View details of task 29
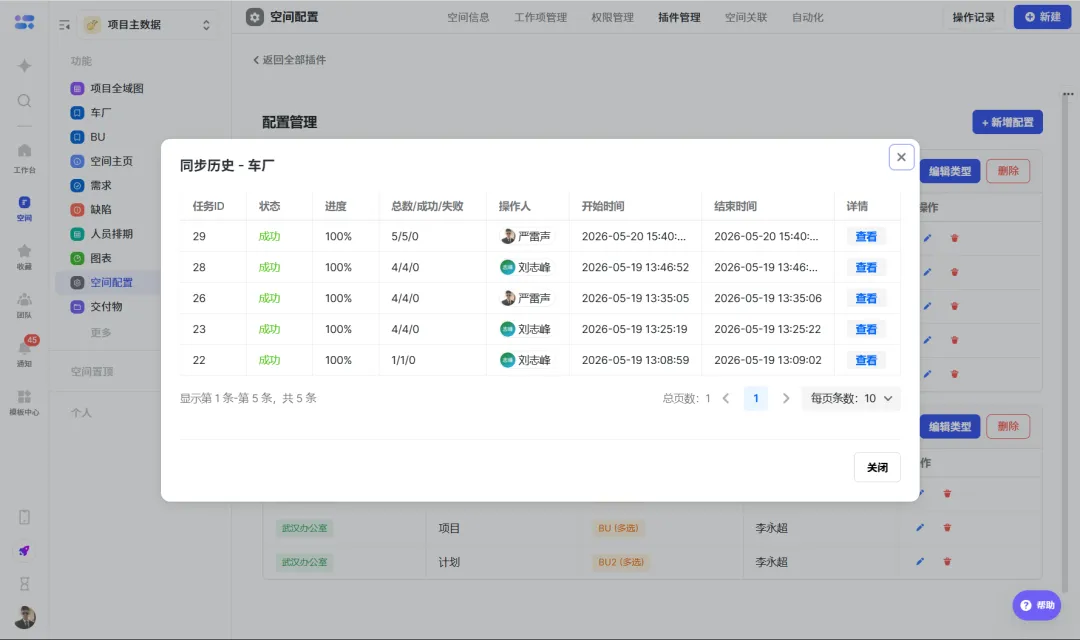Screen dimensions: 1080x640 click(x=866, y=236)
